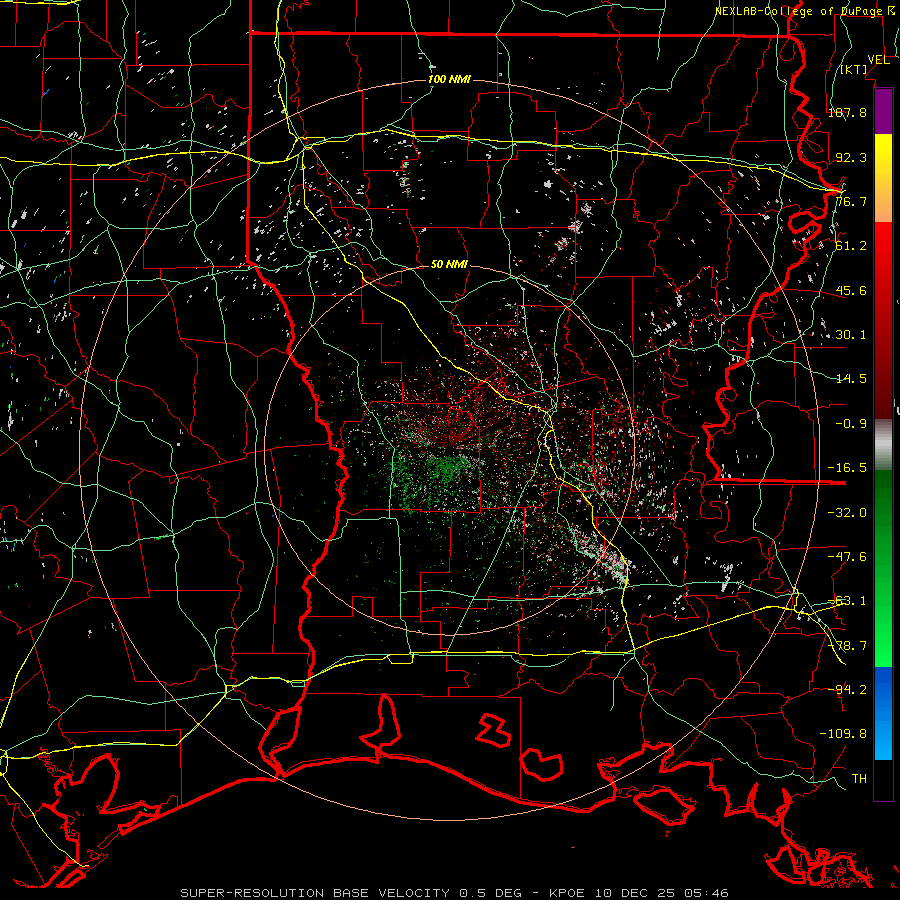Viewport: 900px width, 900px height.
Task: Click the purple segment of the velocity color bar
Action: point(883,112)
